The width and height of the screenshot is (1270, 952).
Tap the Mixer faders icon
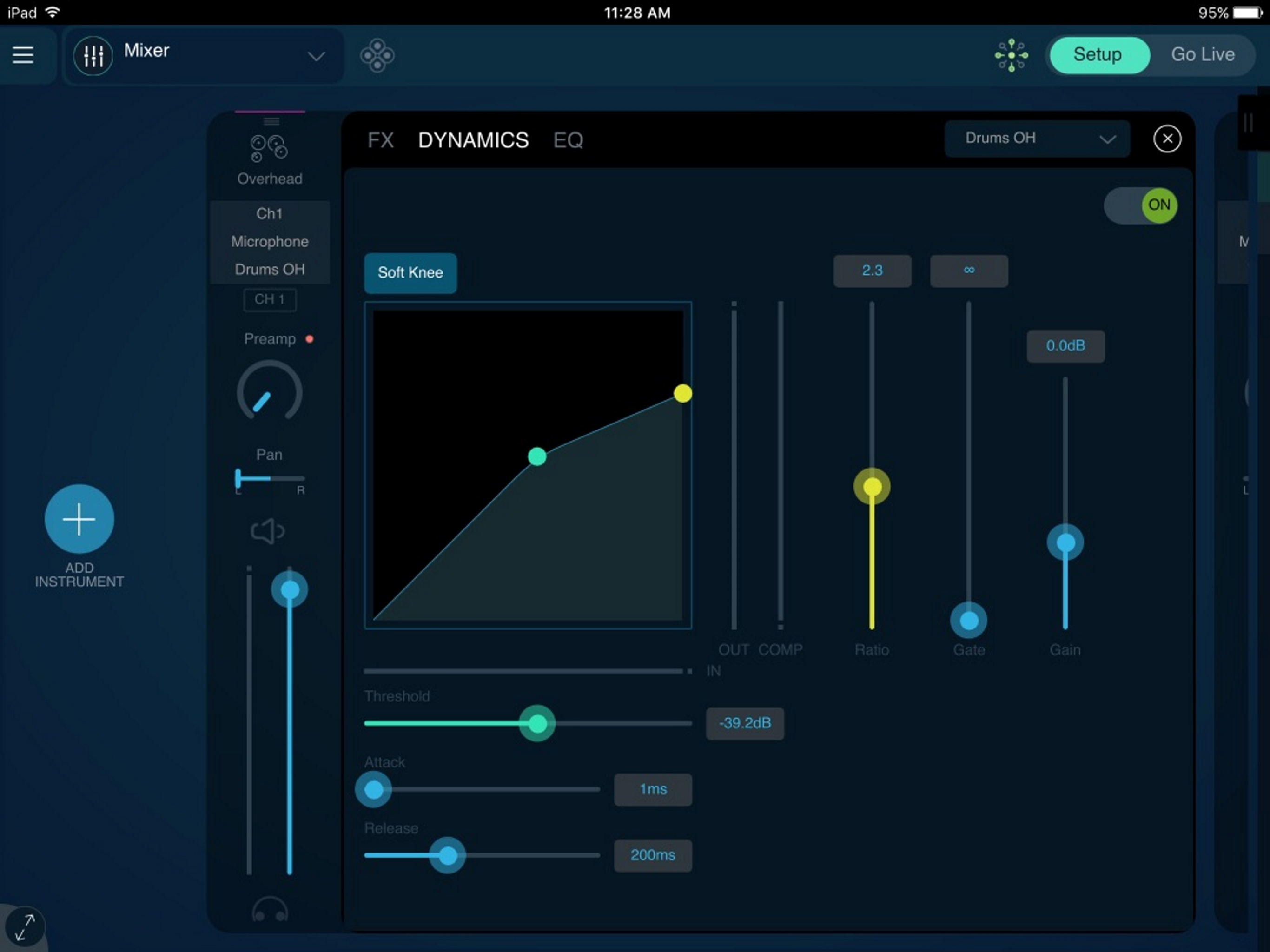coord(93,56)
